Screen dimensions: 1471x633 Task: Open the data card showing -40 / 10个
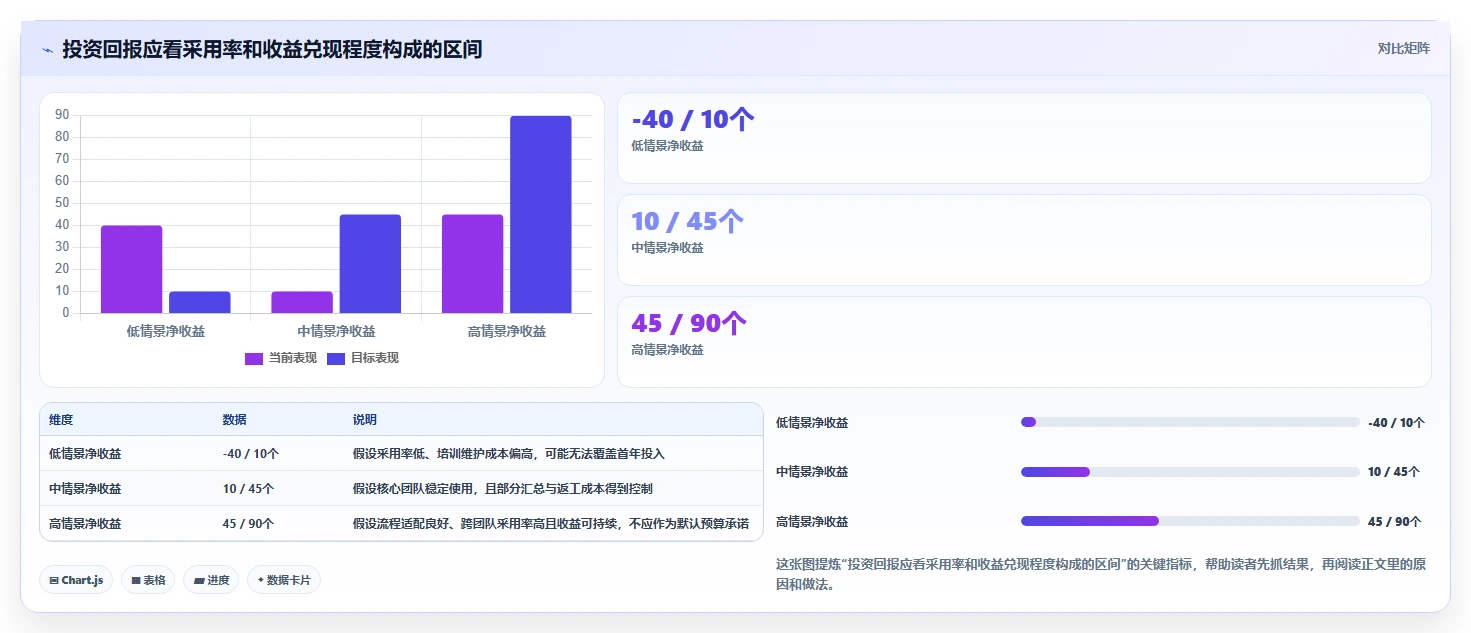coord(1024,138)
